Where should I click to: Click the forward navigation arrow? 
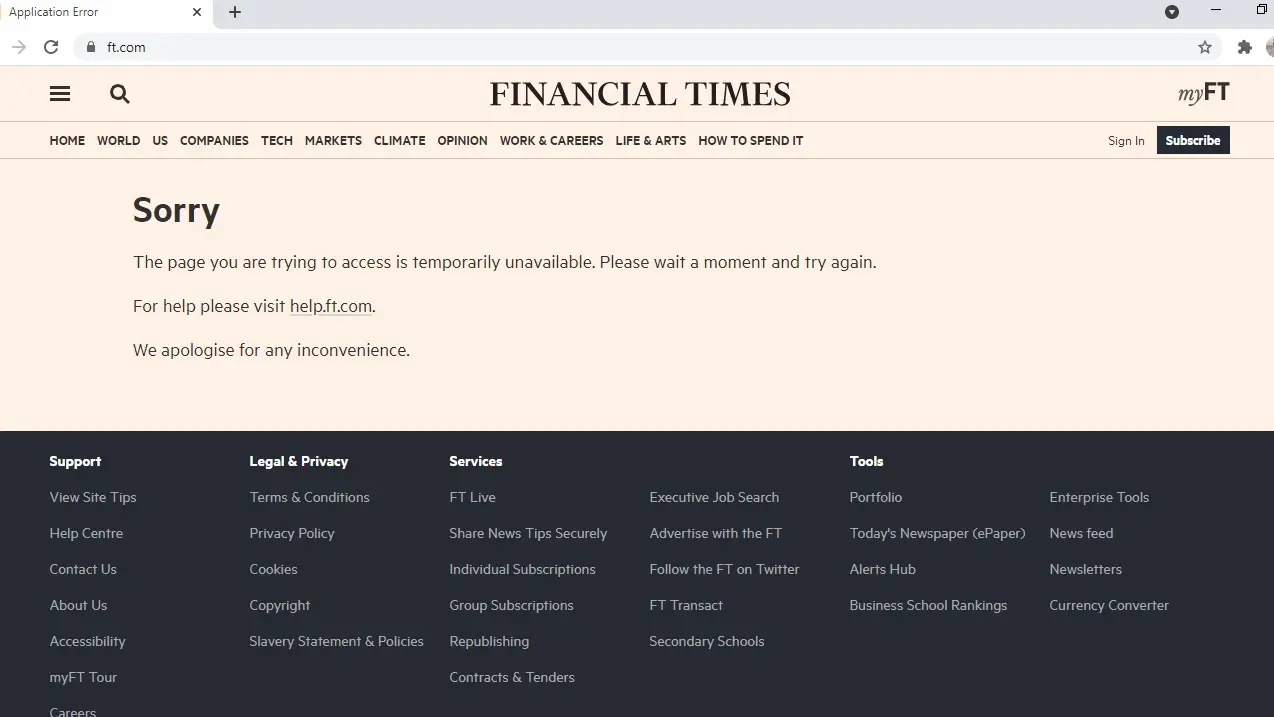[x=19, y=47]
